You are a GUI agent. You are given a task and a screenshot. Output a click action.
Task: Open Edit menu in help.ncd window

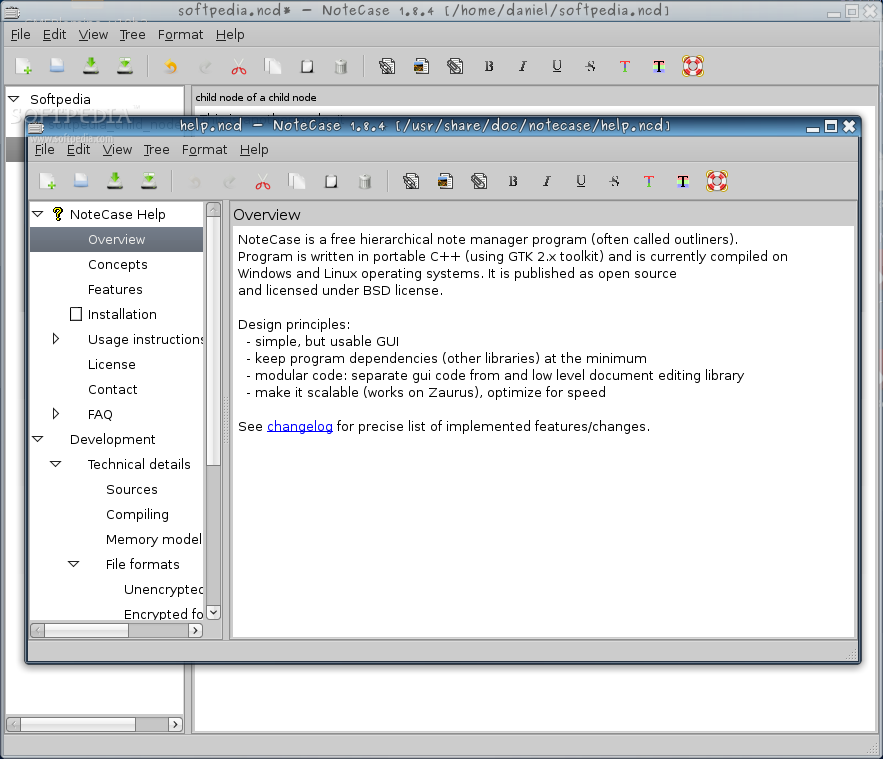[78, 150]
